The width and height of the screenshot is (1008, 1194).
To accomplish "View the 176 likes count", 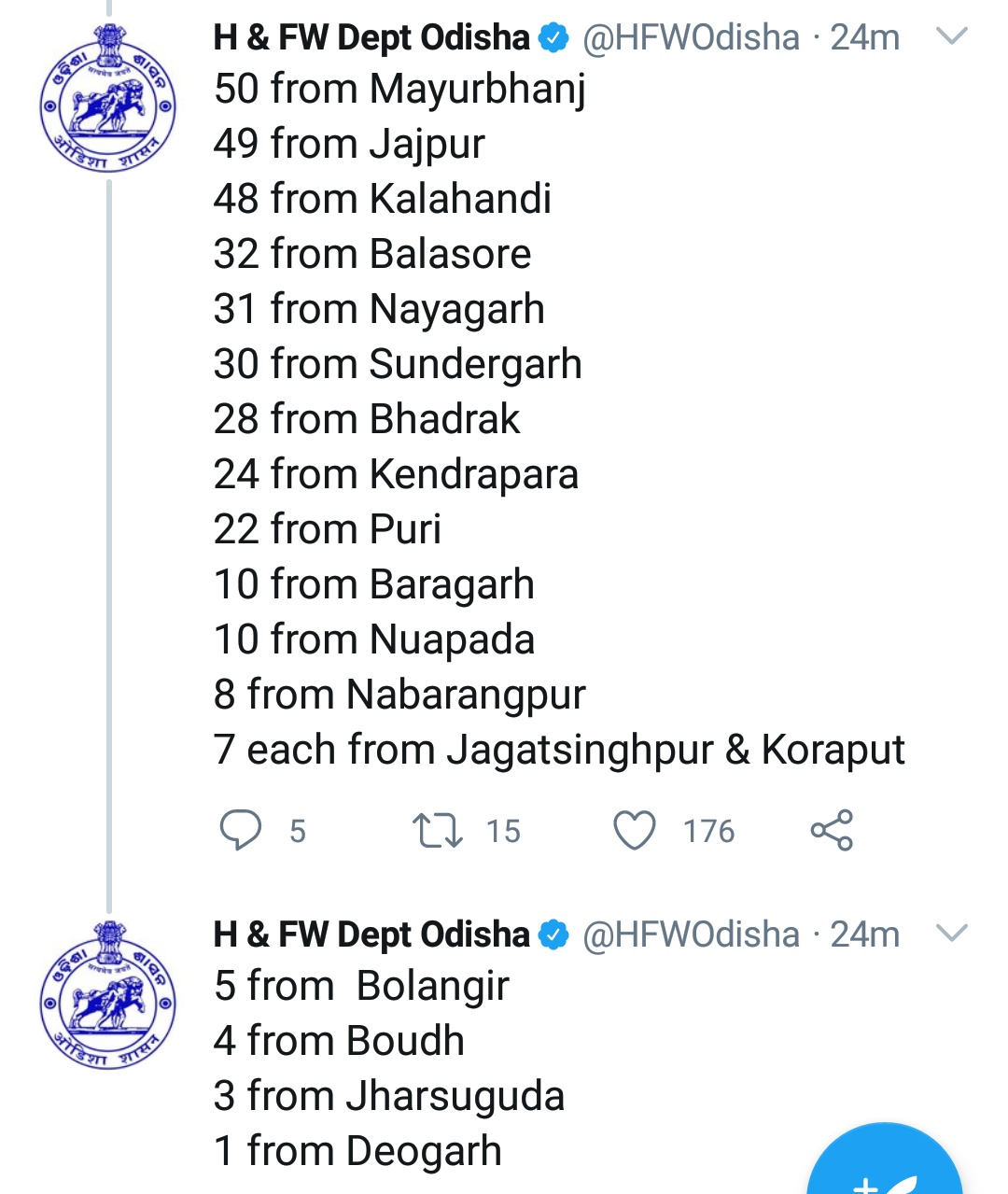I will pyautogui.click(x=708, y=831).
